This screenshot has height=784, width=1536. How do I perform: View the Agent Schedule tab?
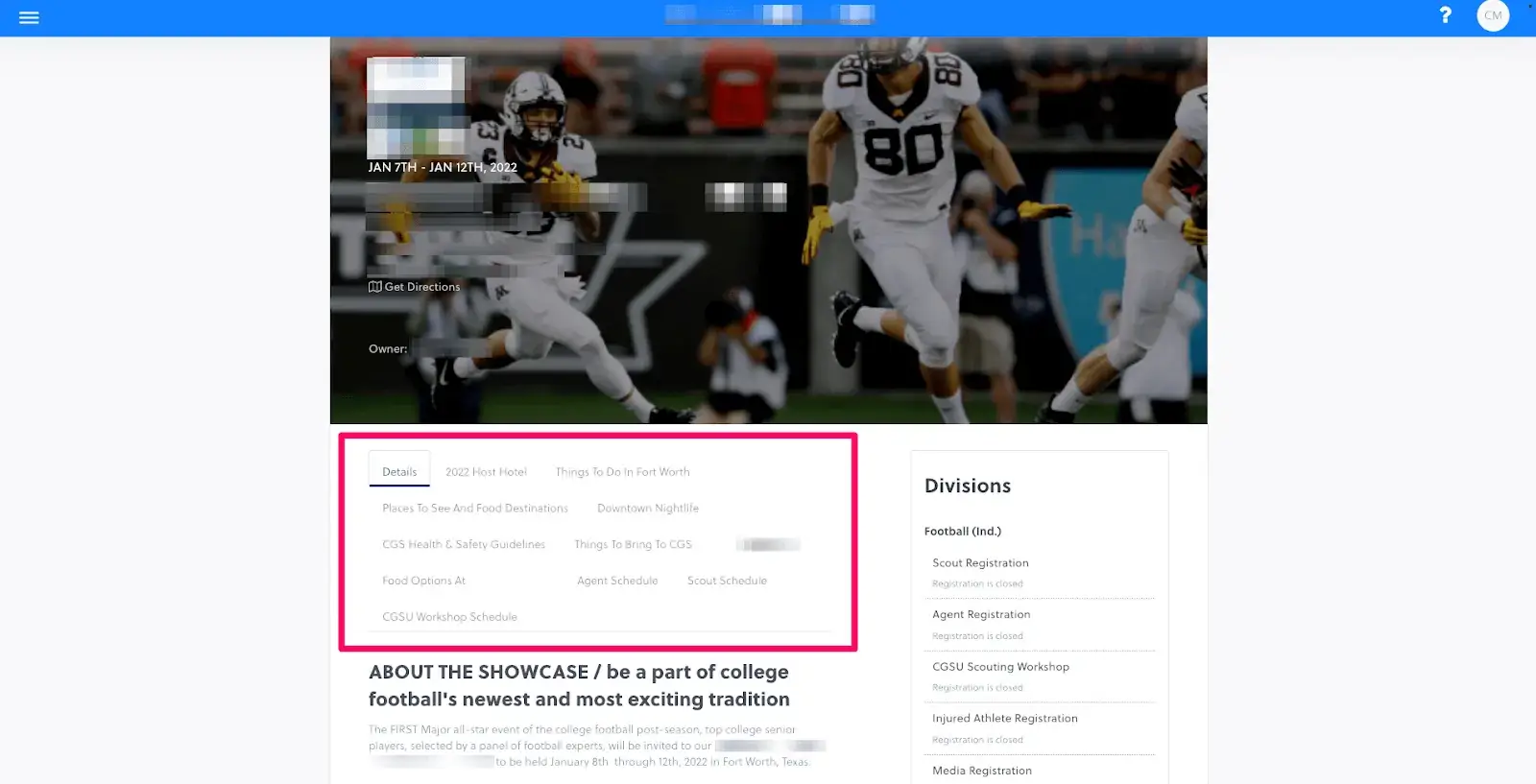coord(617,581)
